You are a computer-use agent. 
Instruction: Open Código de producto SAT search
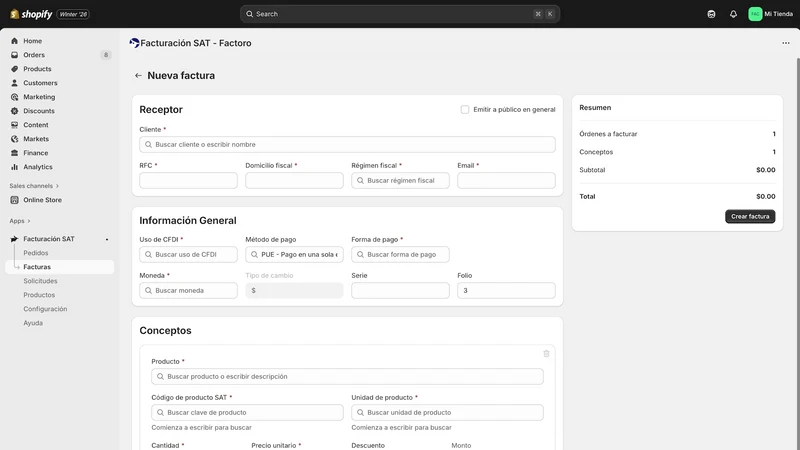click(247, 412)
